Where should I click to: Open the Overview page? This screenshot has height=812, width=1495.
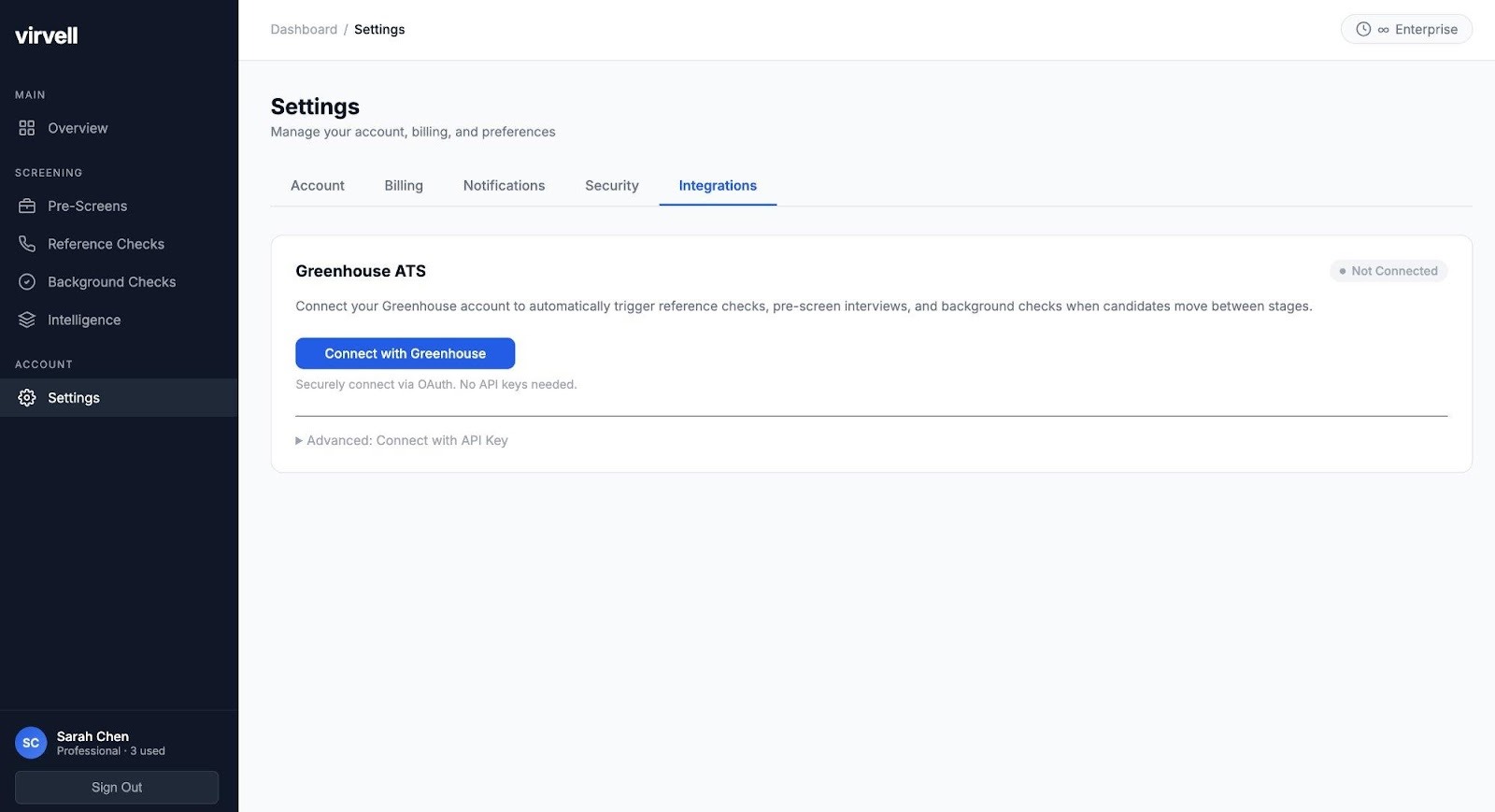(119, 128)
